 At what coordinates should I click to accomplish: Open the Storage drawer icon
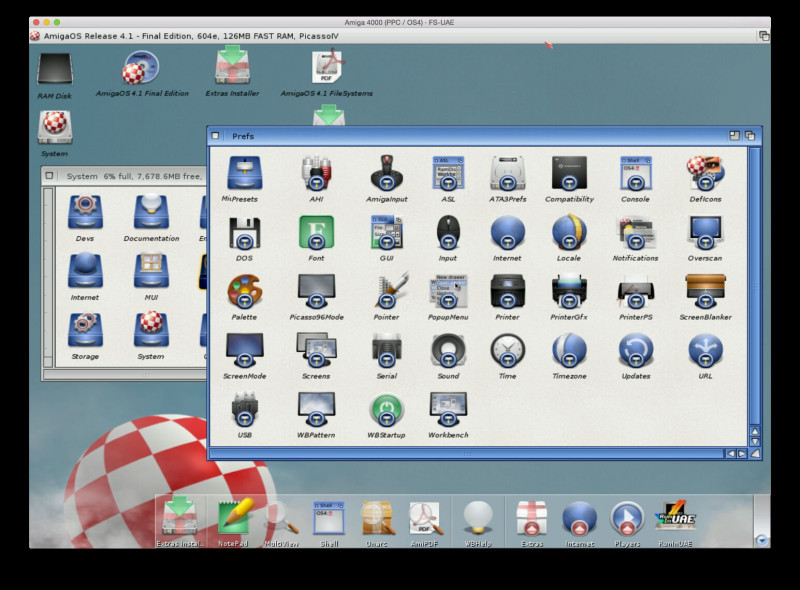[85, 330]
